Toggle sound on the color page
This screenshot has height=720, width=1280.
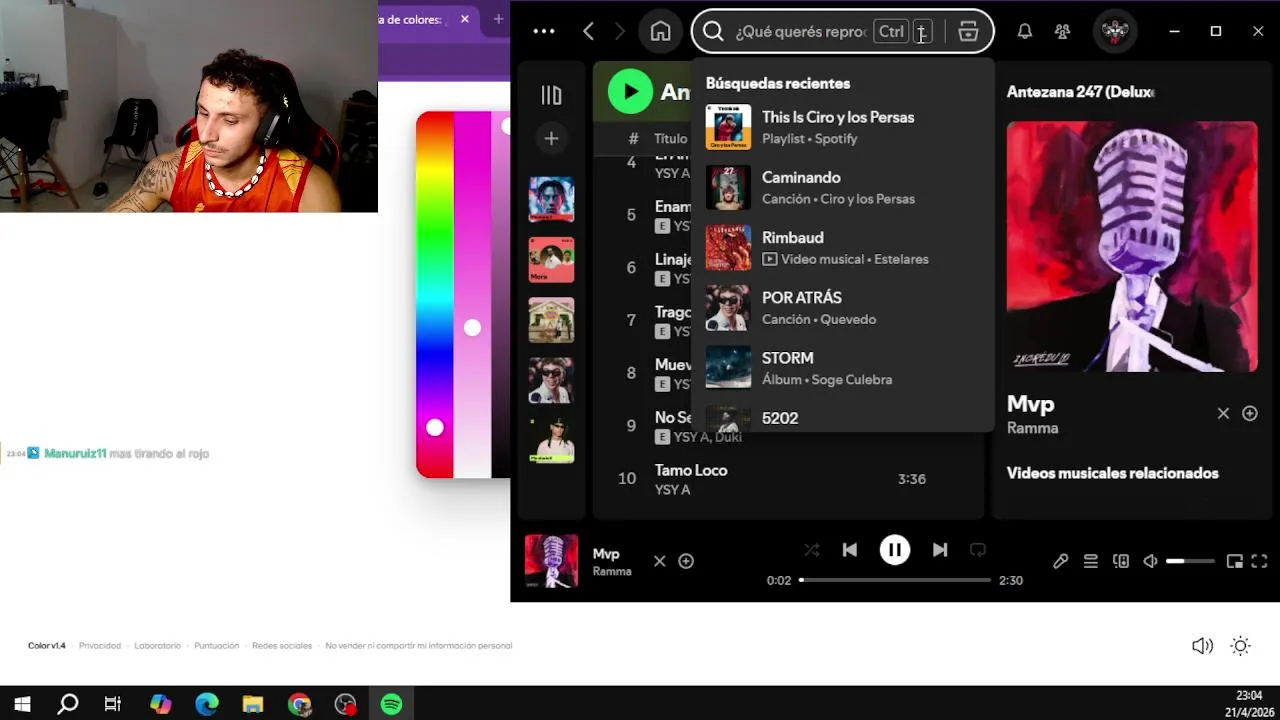click(x=1203, y=646)
